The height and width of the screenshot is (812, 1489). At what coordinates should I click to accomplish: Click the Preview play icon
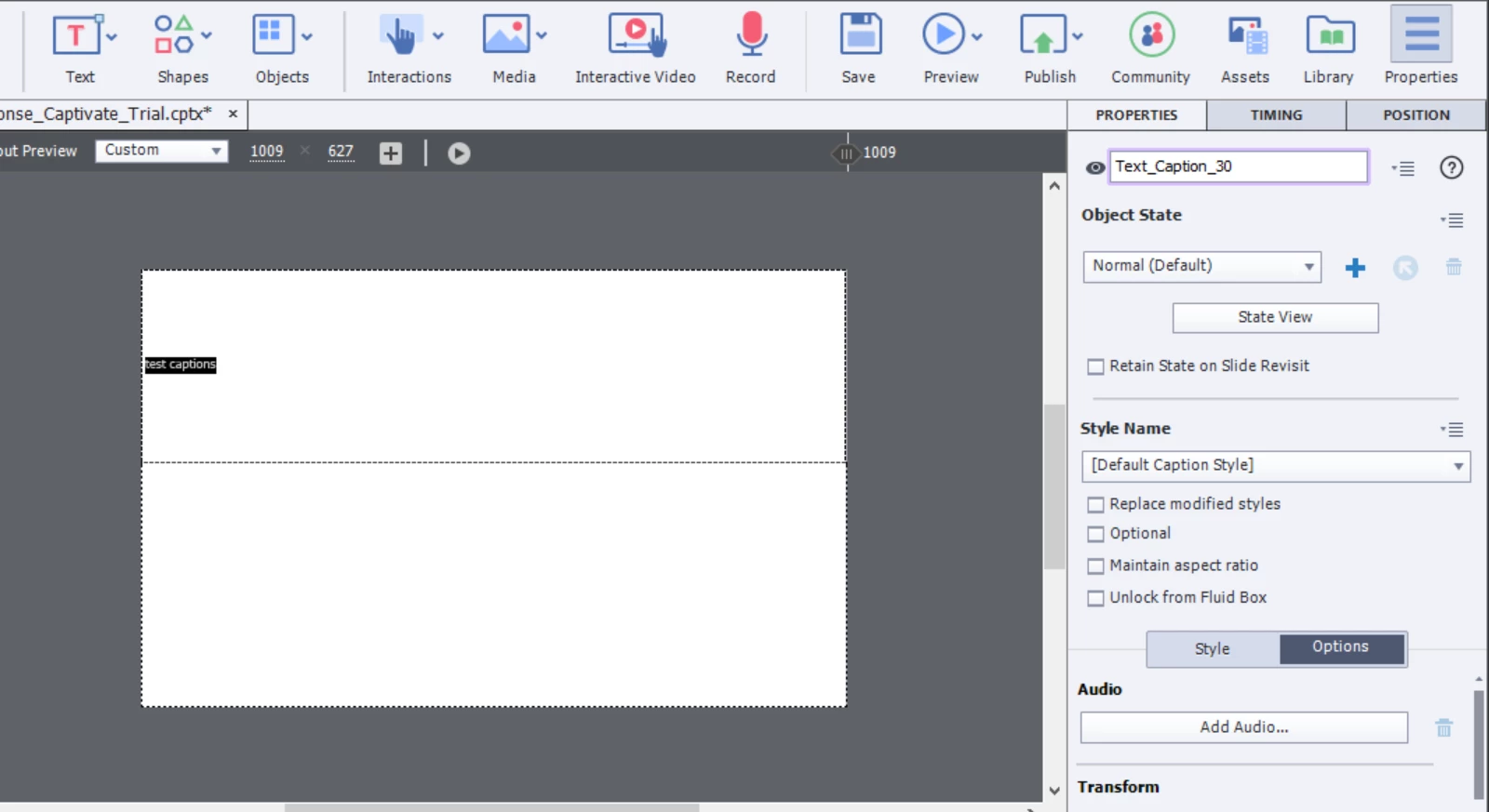pyautogui.click(x=944, y=34)
